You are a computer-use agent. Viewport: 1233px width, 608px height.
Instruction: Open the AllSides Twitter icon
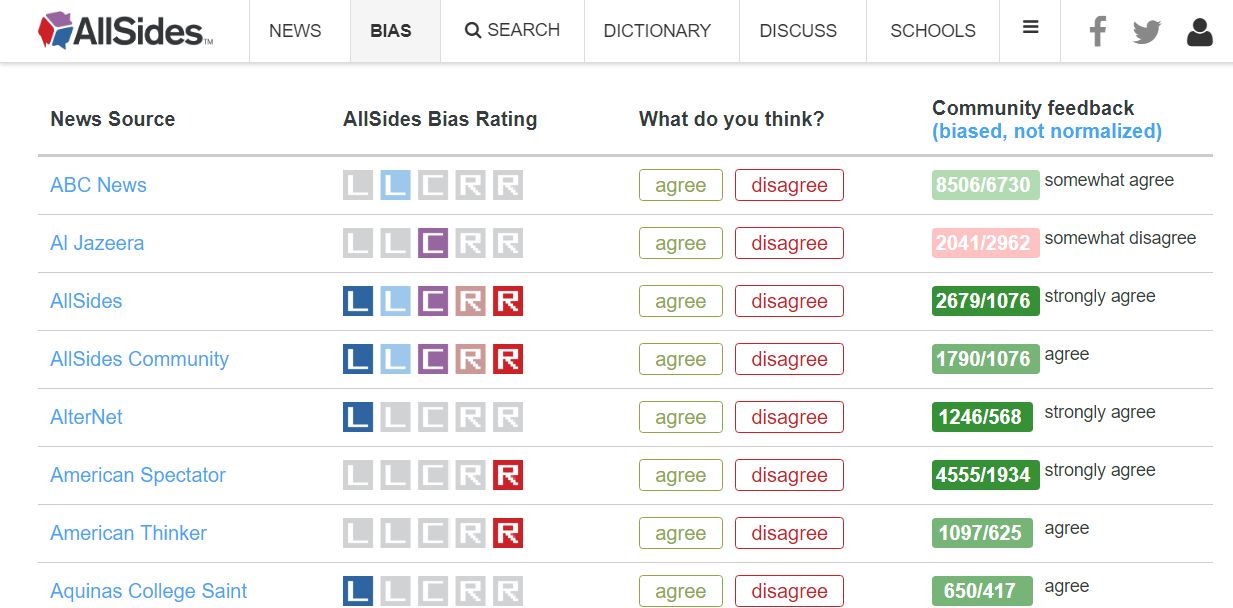(1147, 32)
